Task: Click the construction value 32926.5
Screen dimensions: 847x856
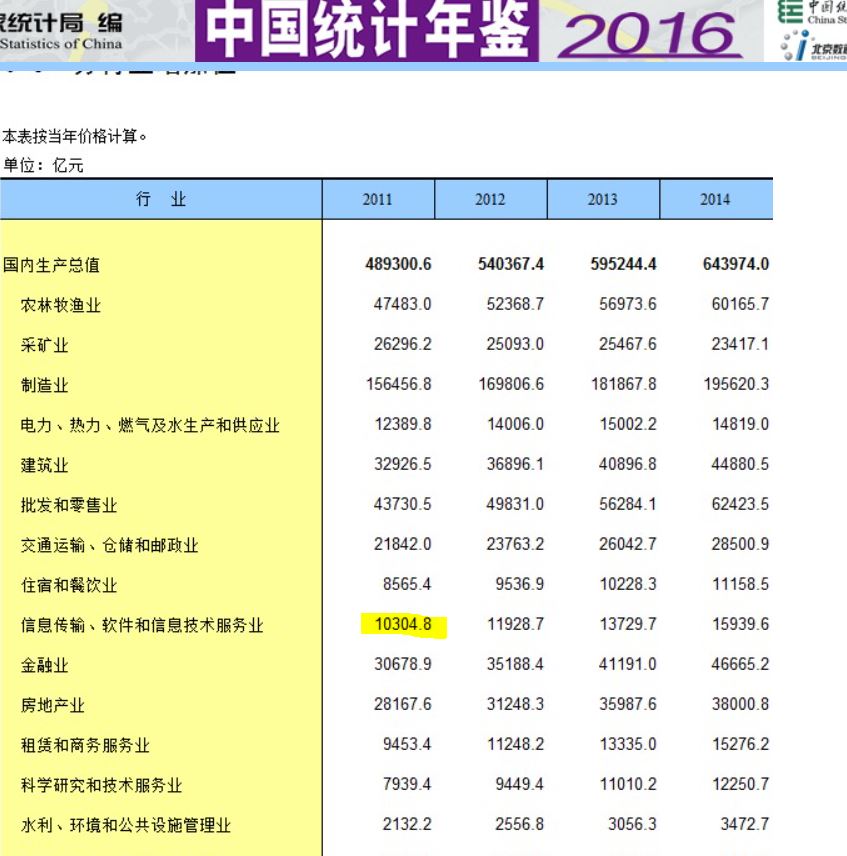Action: pyautogui.click(x=402, y=464)
